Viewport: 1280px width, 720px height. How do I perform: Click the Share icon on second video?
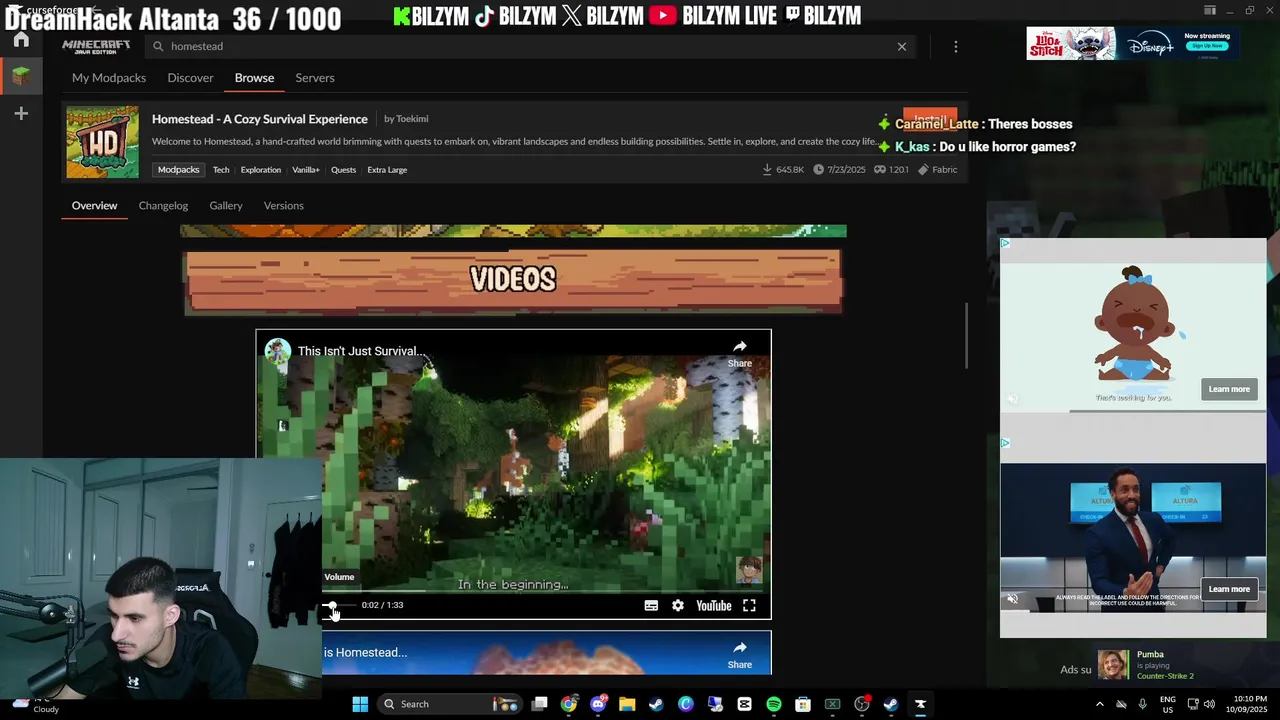click(x=740, y=654)
